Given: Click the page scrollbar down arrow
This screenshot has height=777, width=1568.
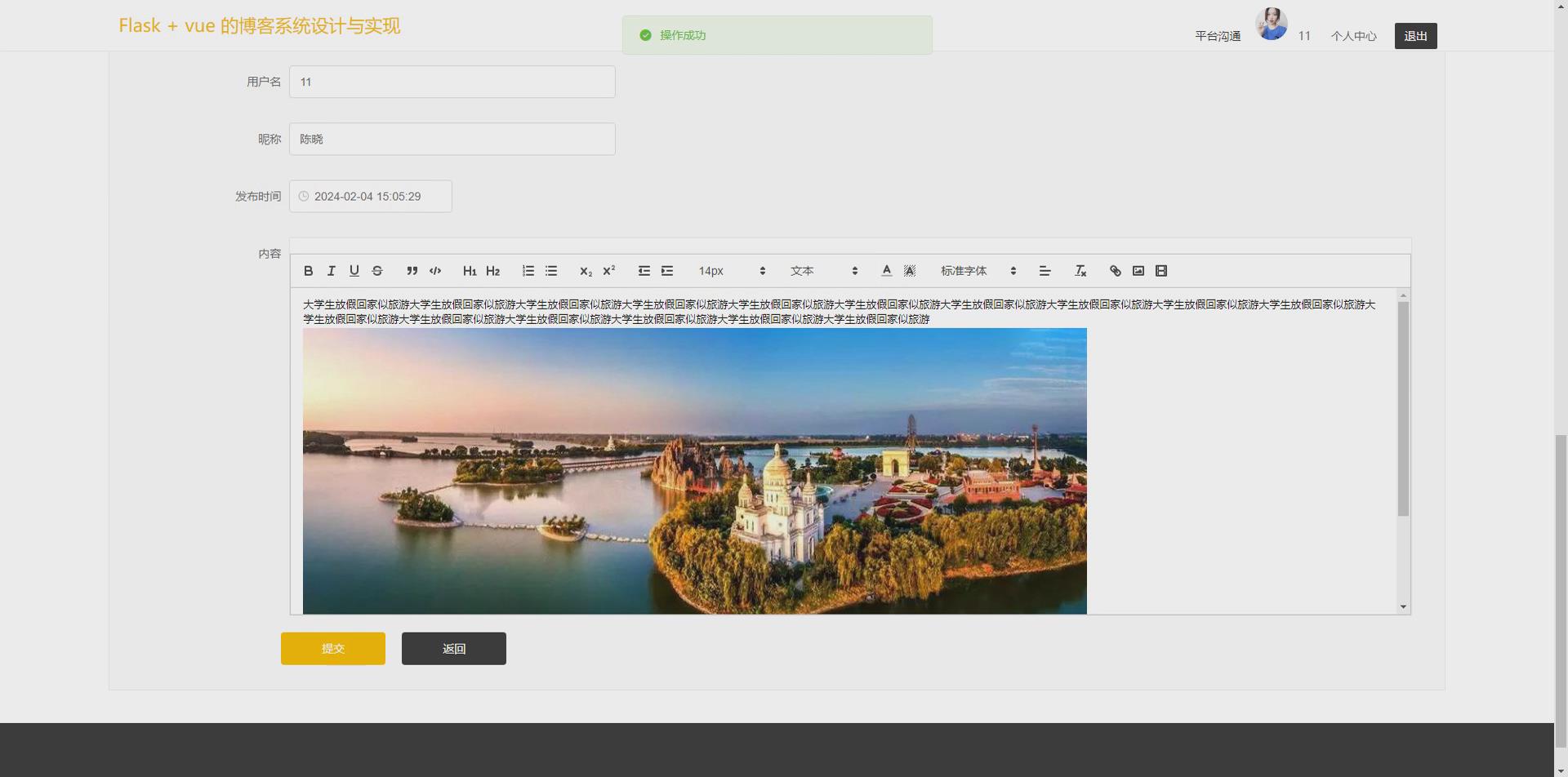Looking at the screenshot, I should [x=1561, y=770].
